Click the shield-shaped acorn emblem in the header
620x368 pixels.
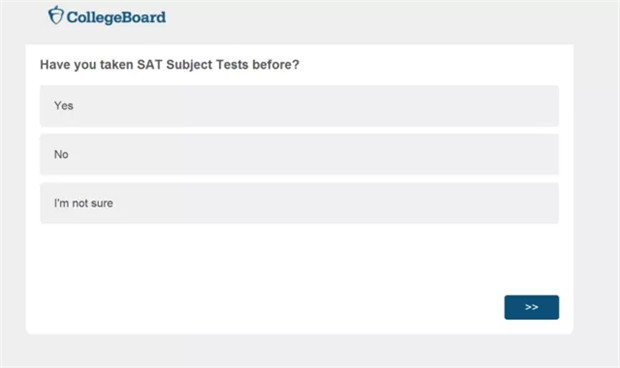(x=56, y=15)
